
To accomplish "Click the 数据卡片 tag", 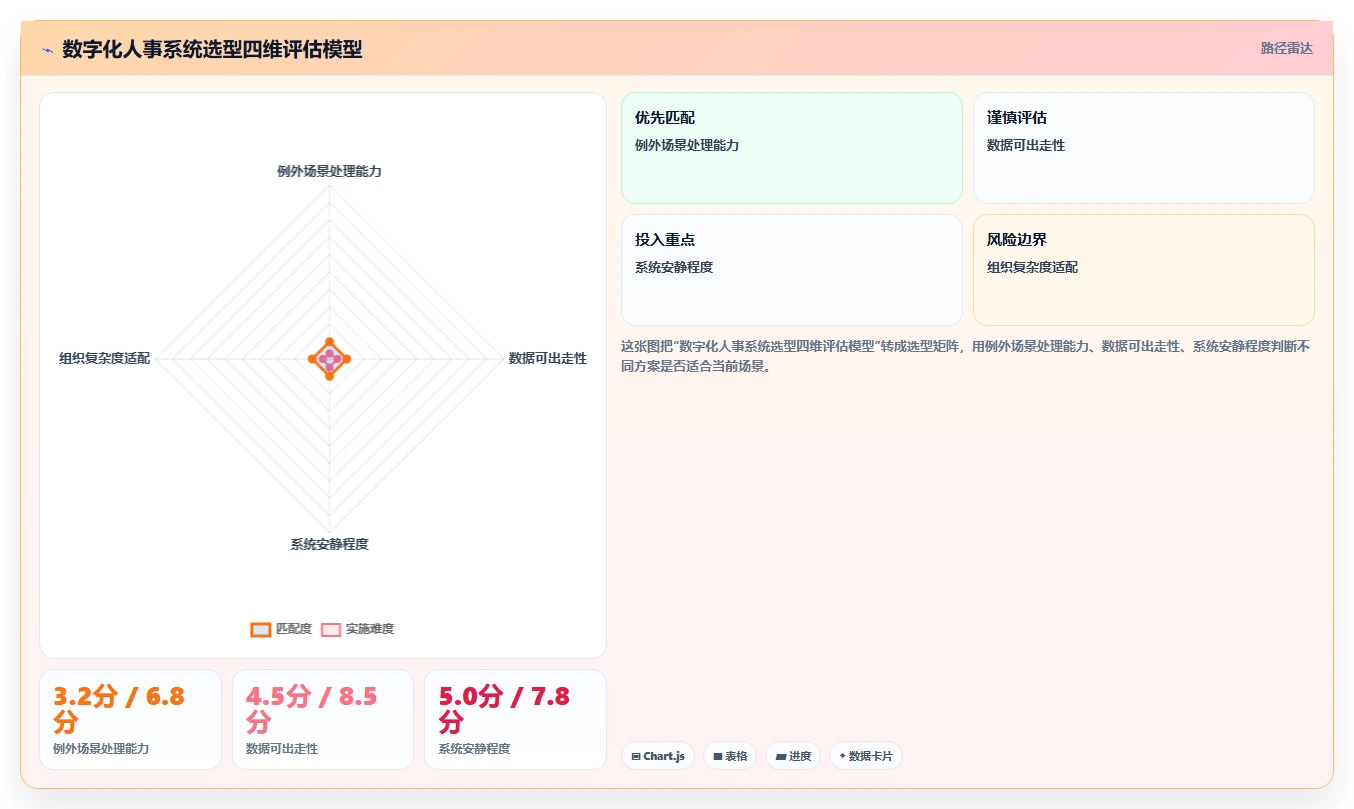I will coord(866,756).
